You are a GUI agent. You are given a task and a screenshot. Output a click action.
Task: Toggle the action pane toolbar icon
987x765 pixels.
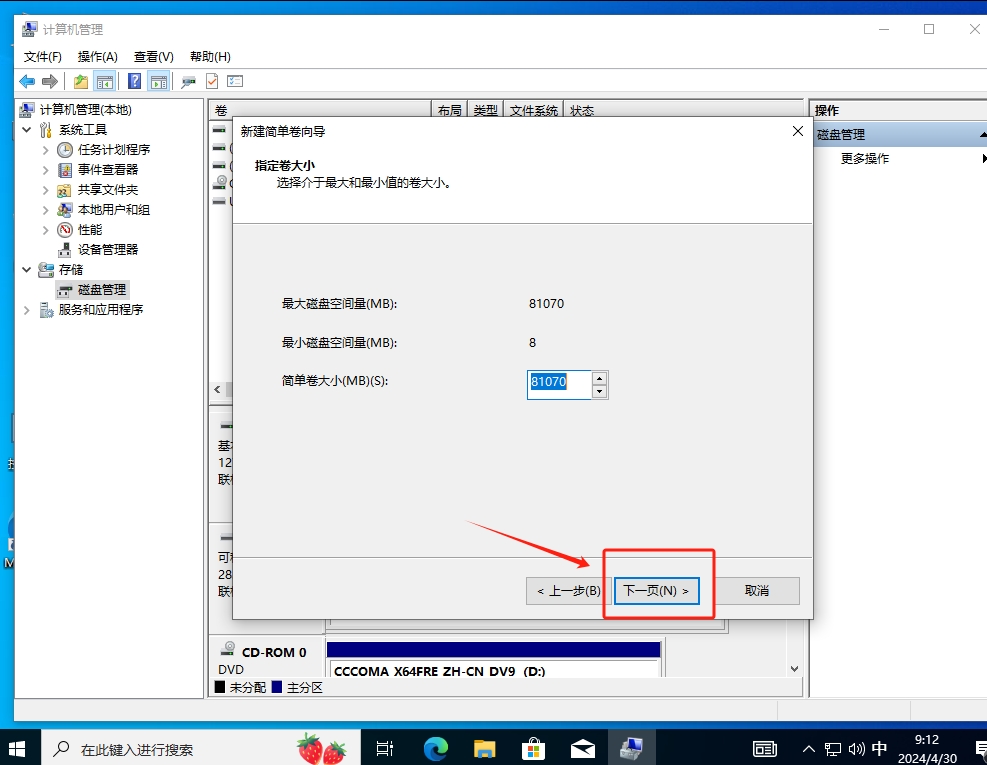point(159,81)
